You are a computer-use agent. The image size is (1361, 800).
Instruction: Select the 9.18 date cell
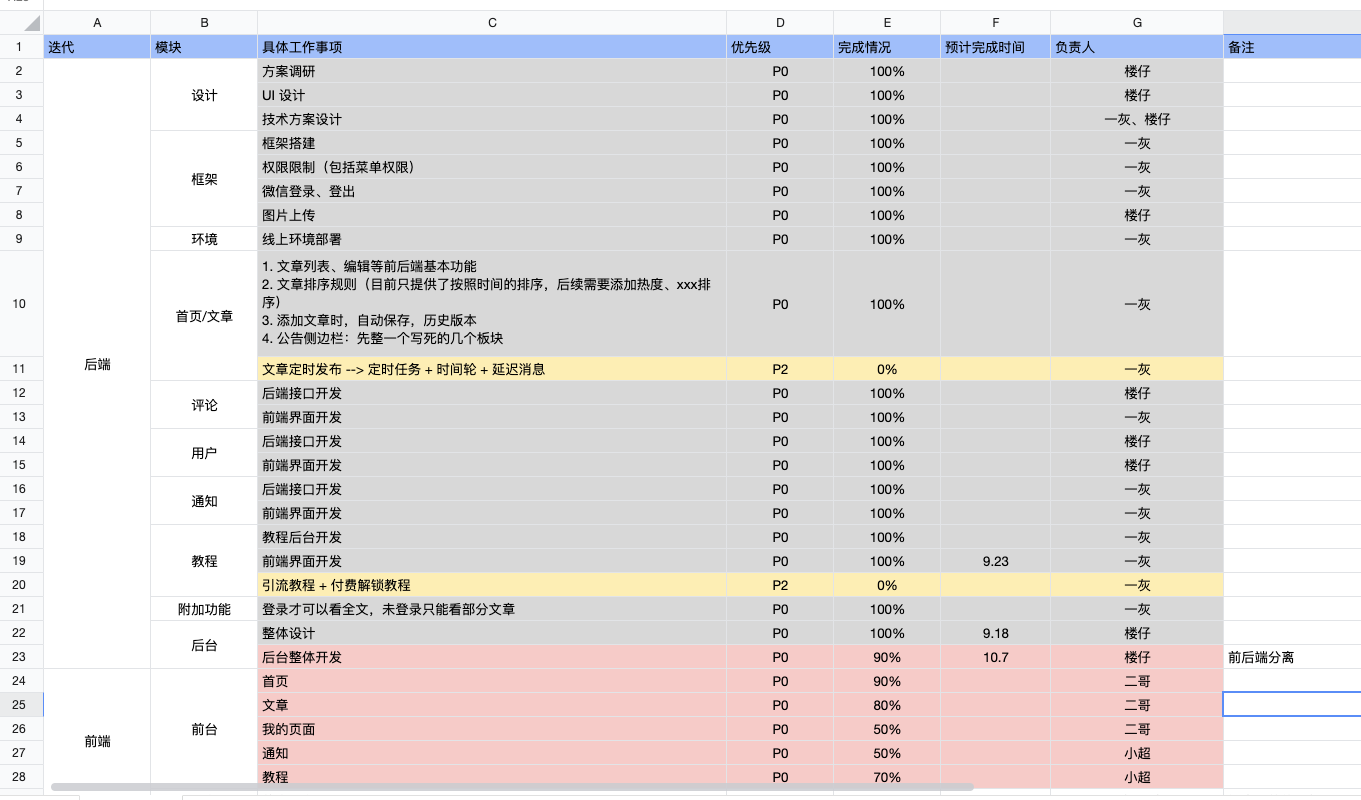click(x=995, y=633)
